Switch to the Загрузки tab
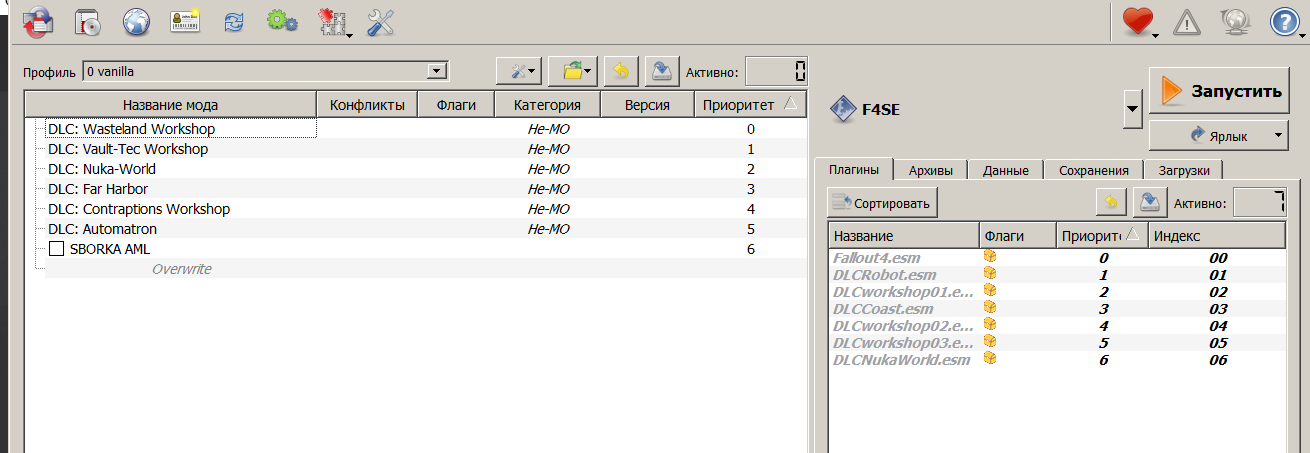The width and height of the screenshot is (1310, 453). click(x=1182, y=170)
